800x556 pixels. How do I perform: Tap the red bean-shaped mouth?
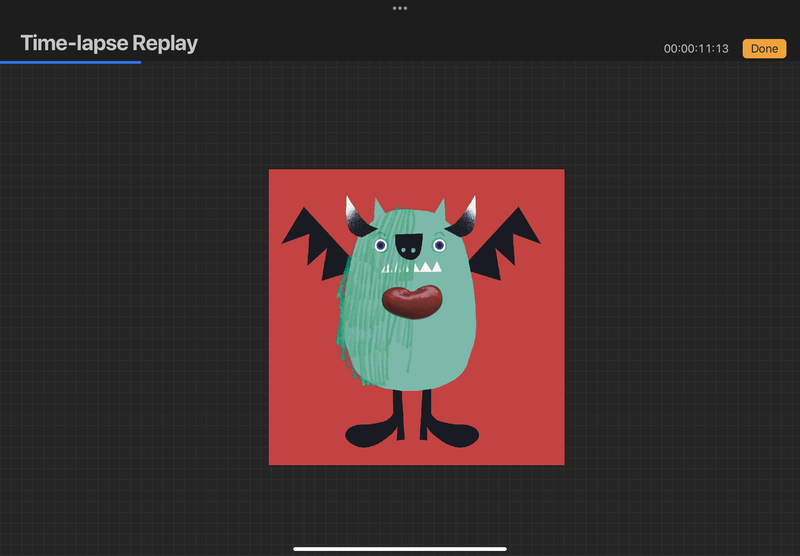point(414,301)
